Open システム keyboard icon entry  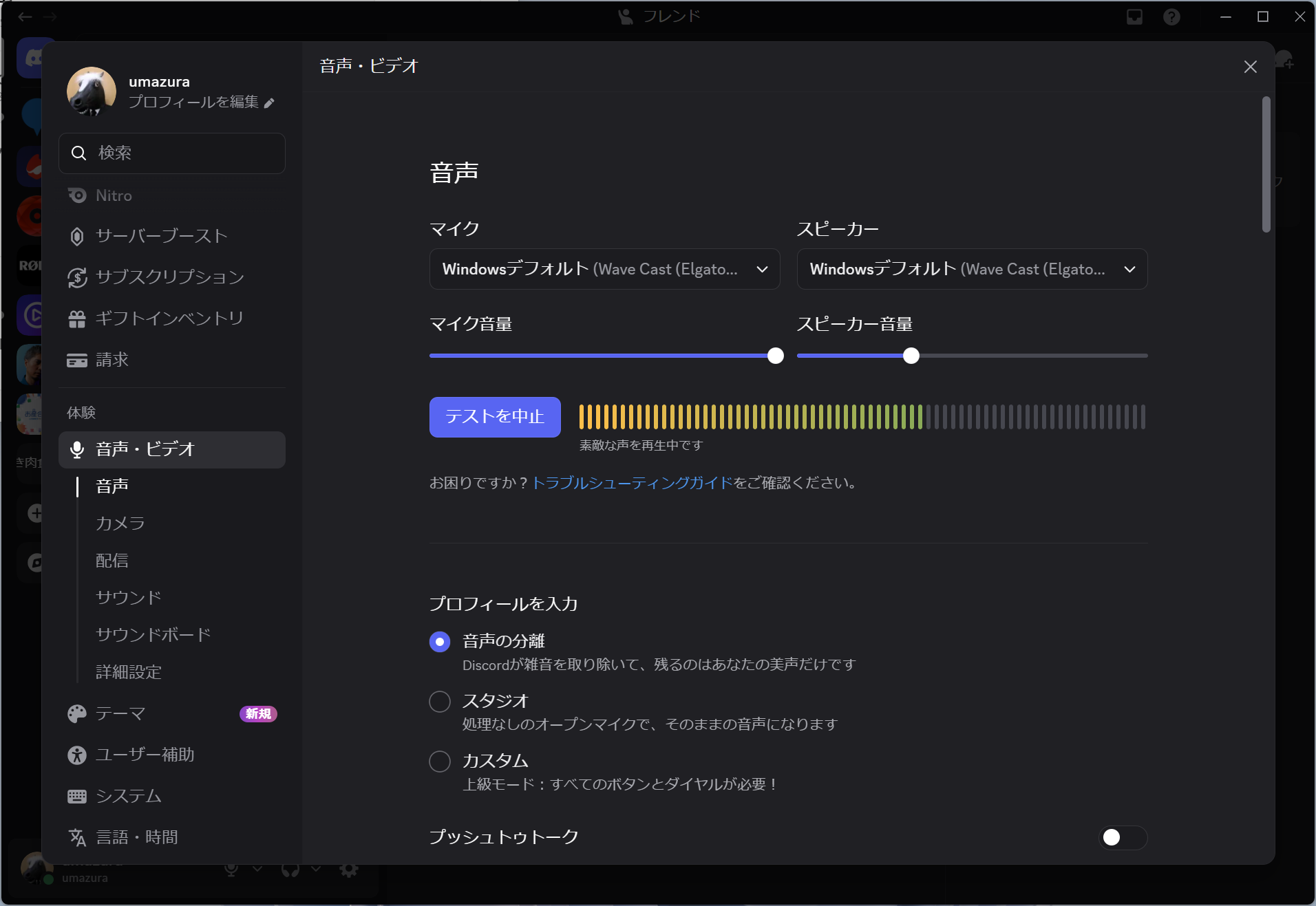coord(77,796)
